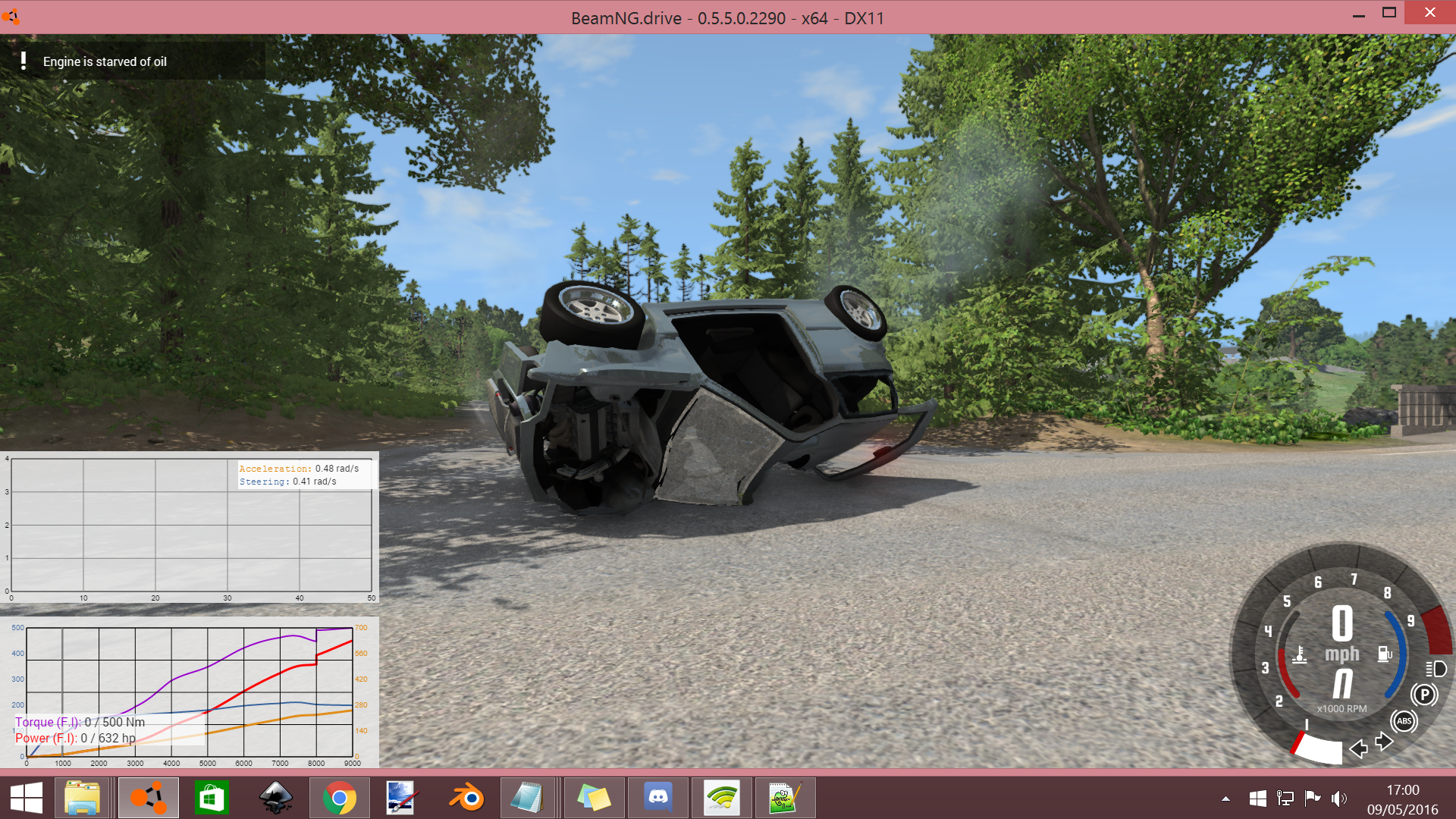
Task: Click the BeamNG logo in the title bar
Action: [11, 16]
